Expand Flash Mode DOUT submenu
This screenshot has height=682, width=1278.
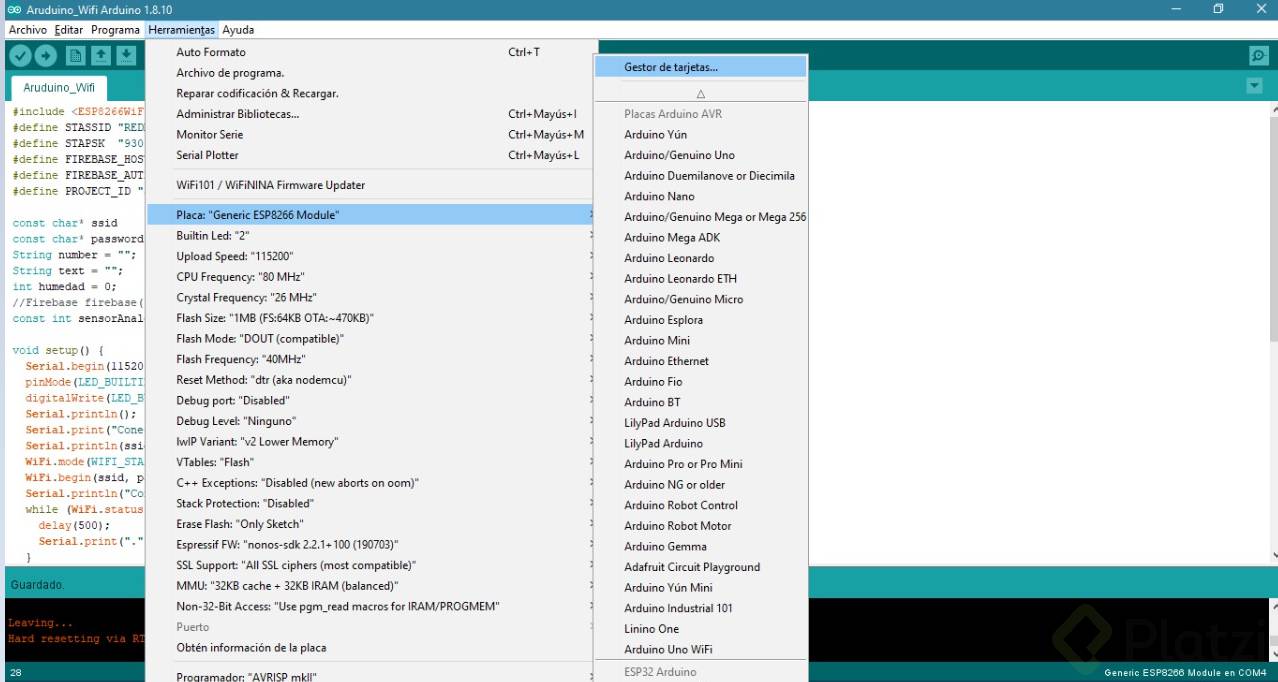[371, 338]
